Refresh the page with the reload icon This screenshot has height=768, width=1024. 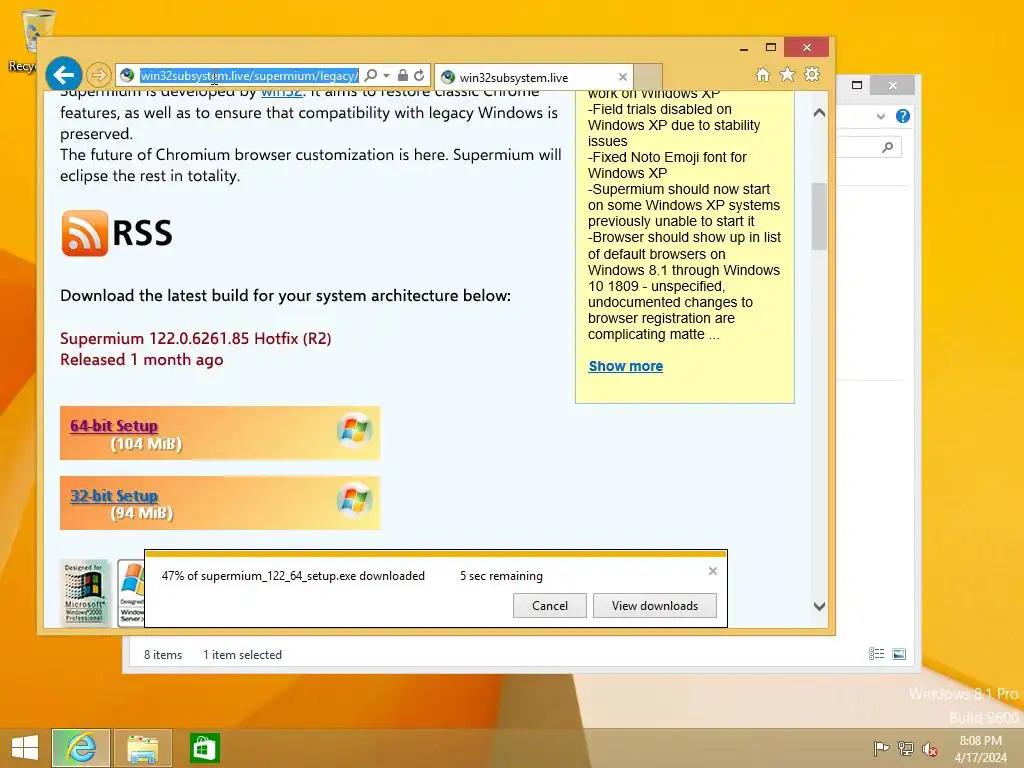[419, 75]
